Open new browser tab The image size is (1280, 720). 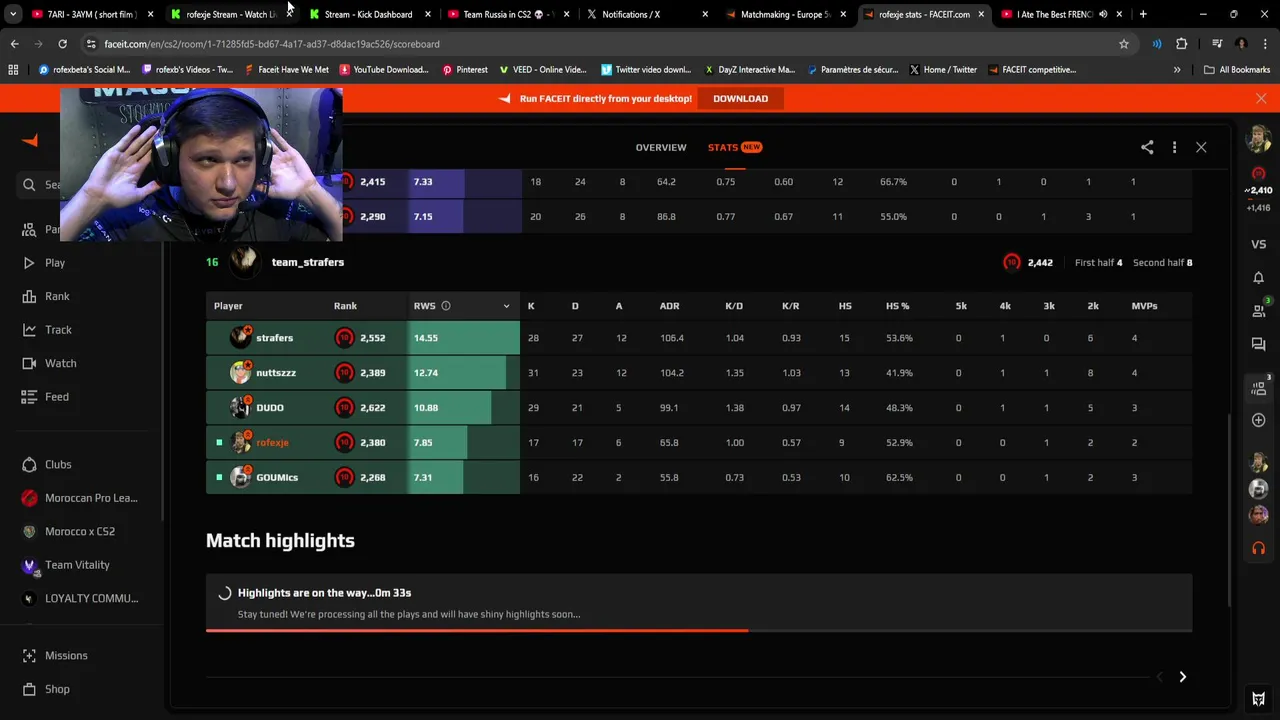[x=1143, y=14]
